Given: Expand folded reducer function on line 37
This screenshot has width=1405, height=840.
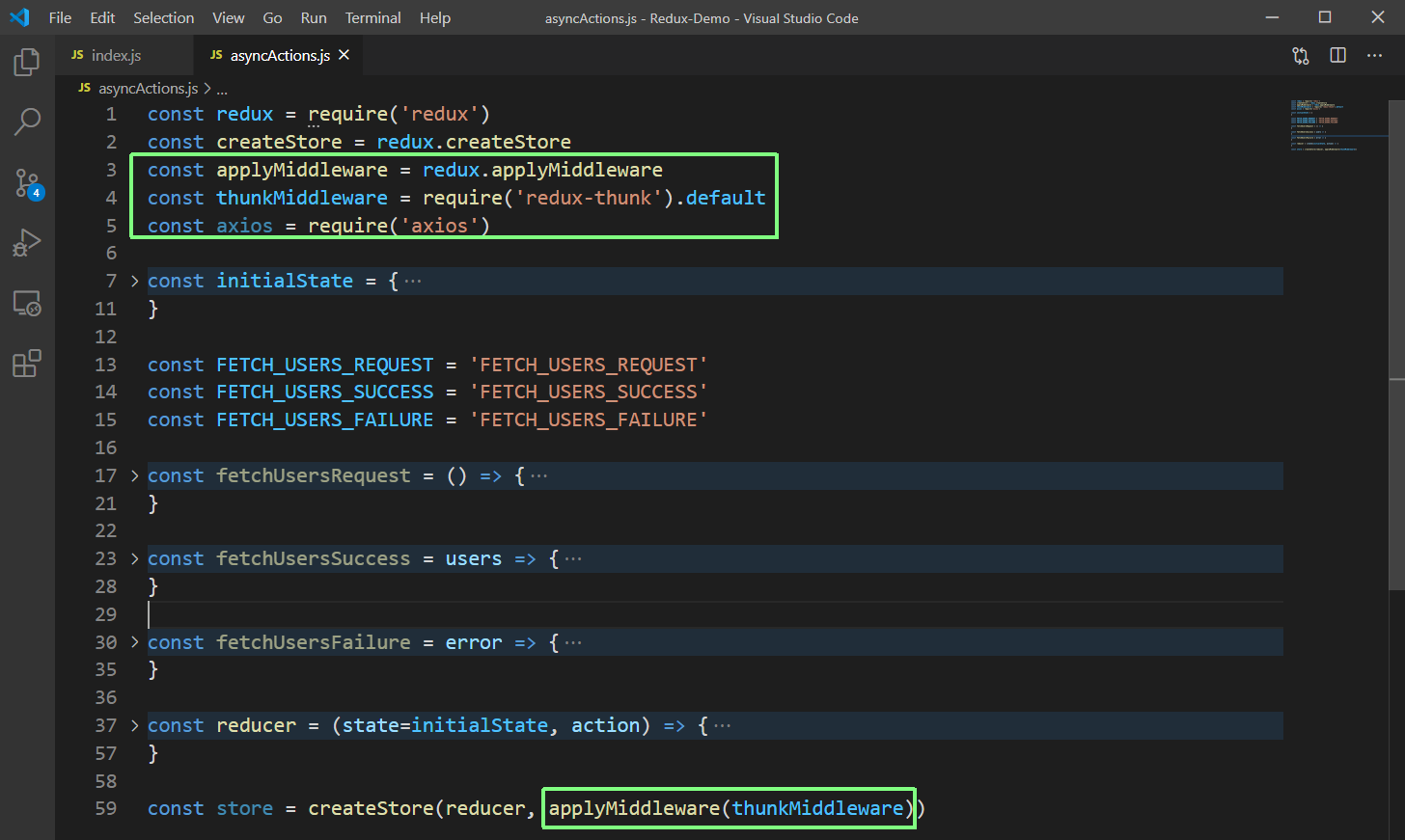Looking at the screenshot, I should 135,725.
